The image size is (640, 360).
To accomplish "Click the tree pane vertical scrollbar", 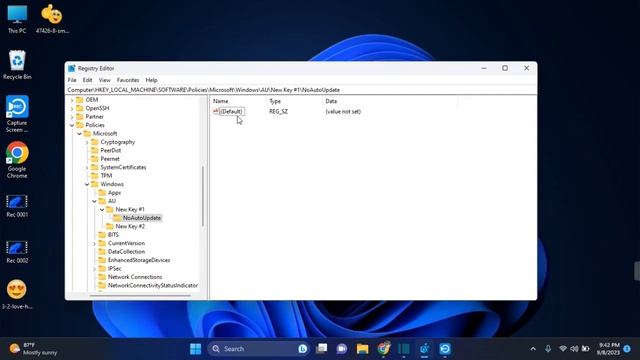I will pos(203,196).
